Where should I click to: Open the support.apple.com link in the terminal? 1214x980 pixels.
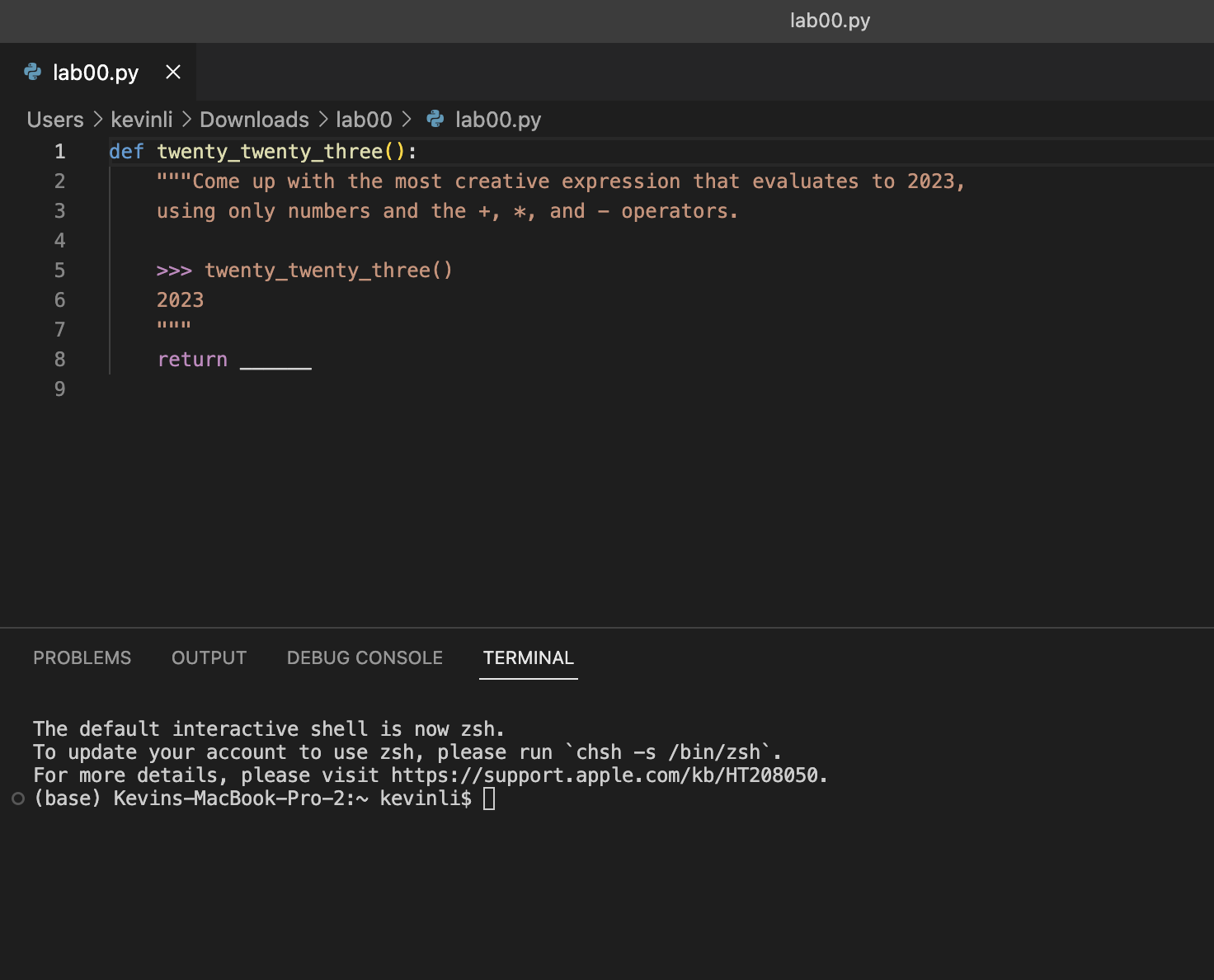608,775
